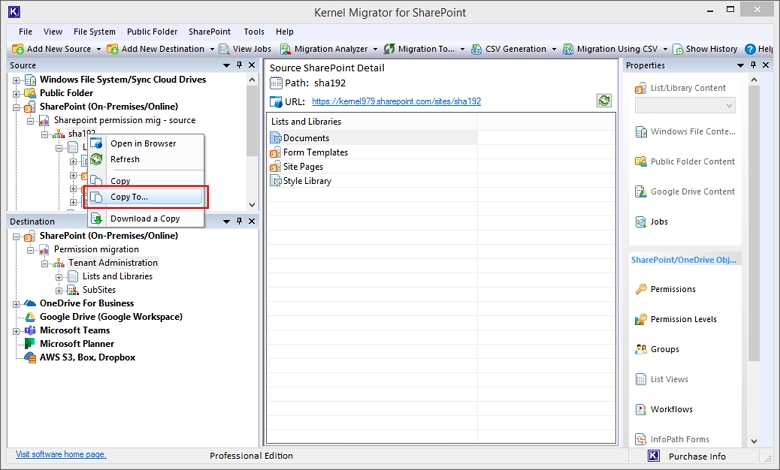Screen dimensions: 780x470
Task: Open the File menu
Action: (x=25, y=31)
